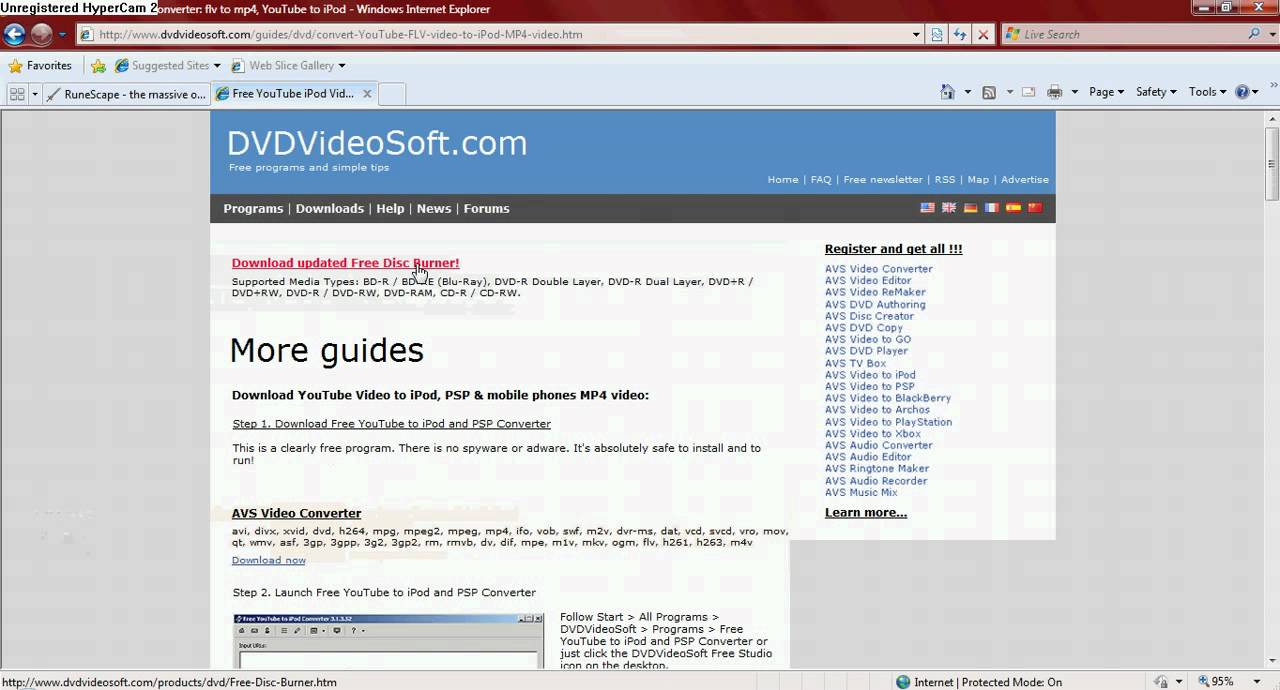Image resolution: width=1280 pixels, height=690 pixels.
Task: Expand the tab list dropdown arrow
Action: (35, 93)
